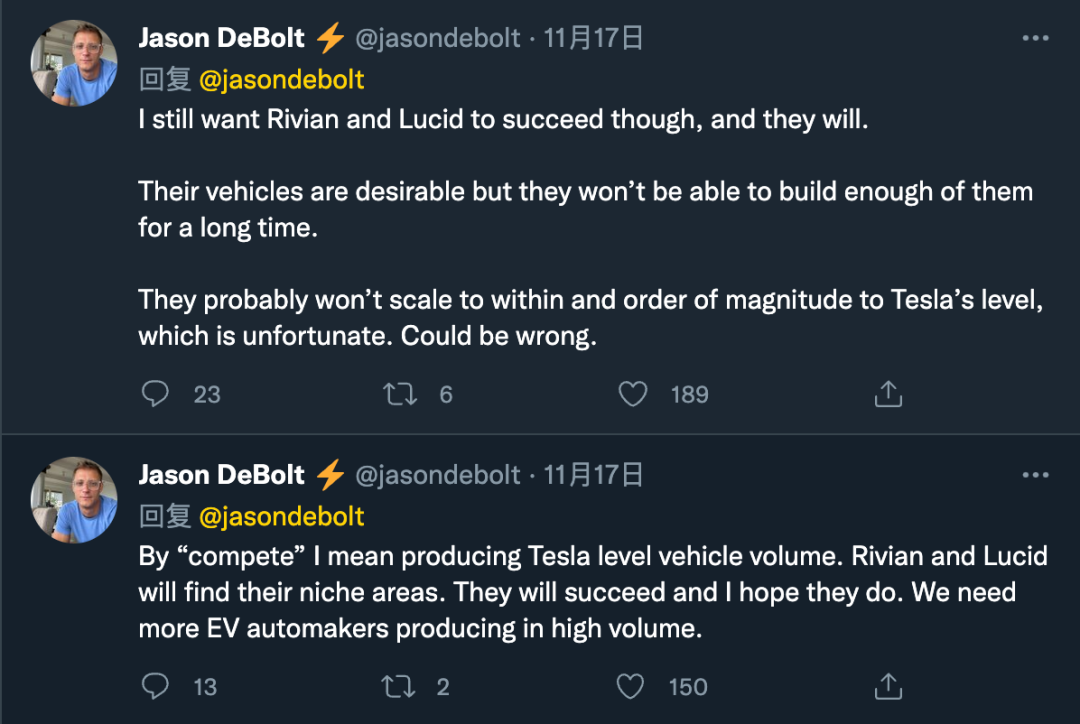The image size is (1080, 724).
Task: Open Jason DeBolt's avatar on second tweet
Action: (75, 500)
